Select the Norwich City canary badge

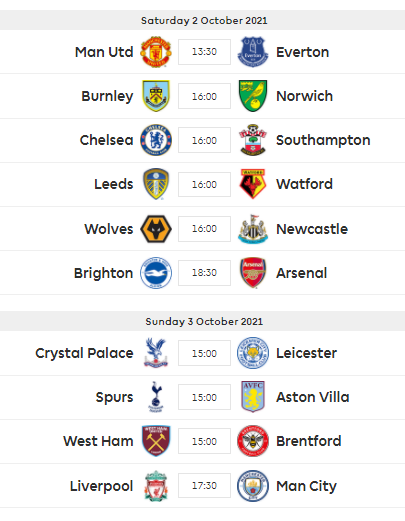click(253, 96)
